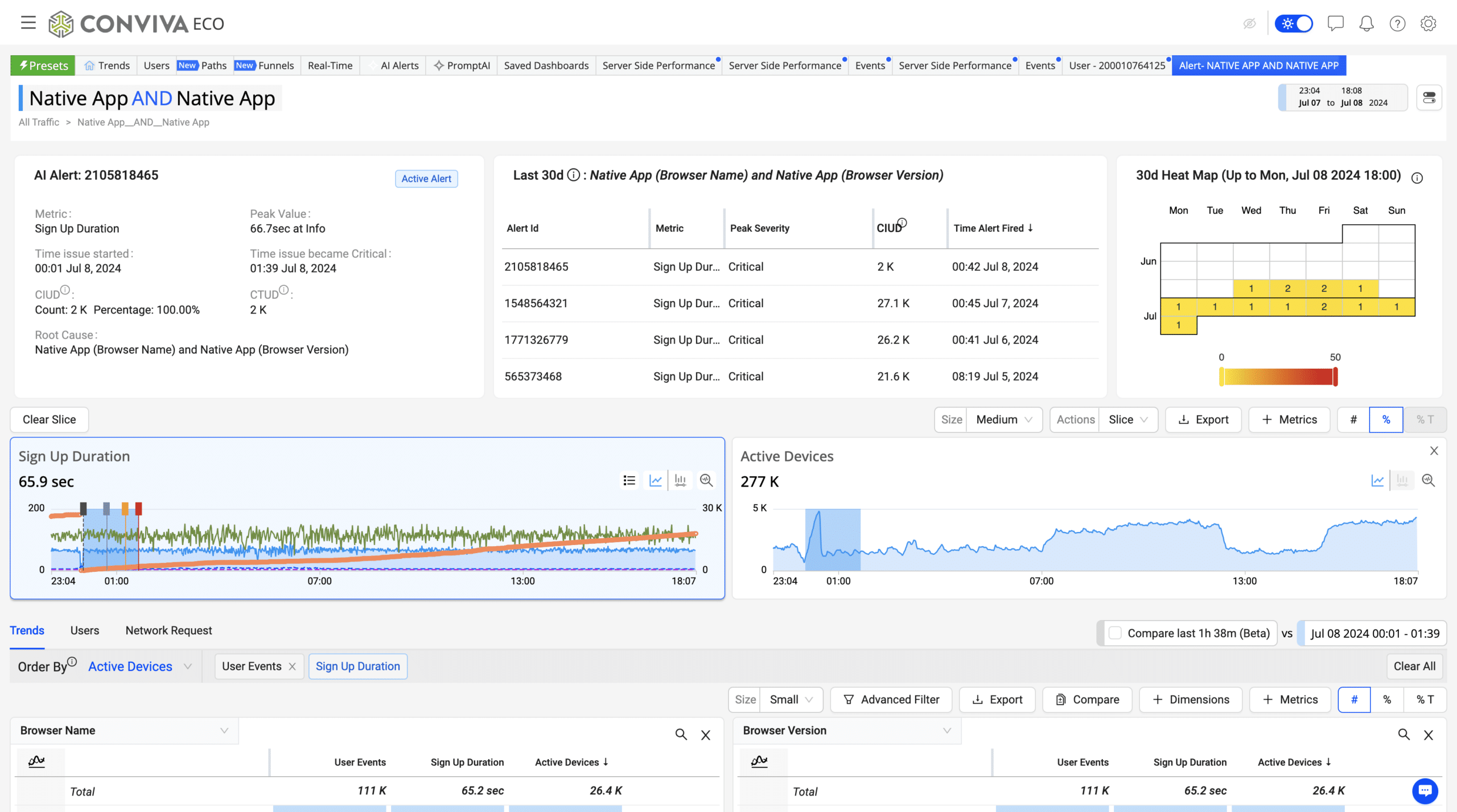Open the chat messages icon in header
Viewport: 1457px width, 812px height.
point(1335,23)
